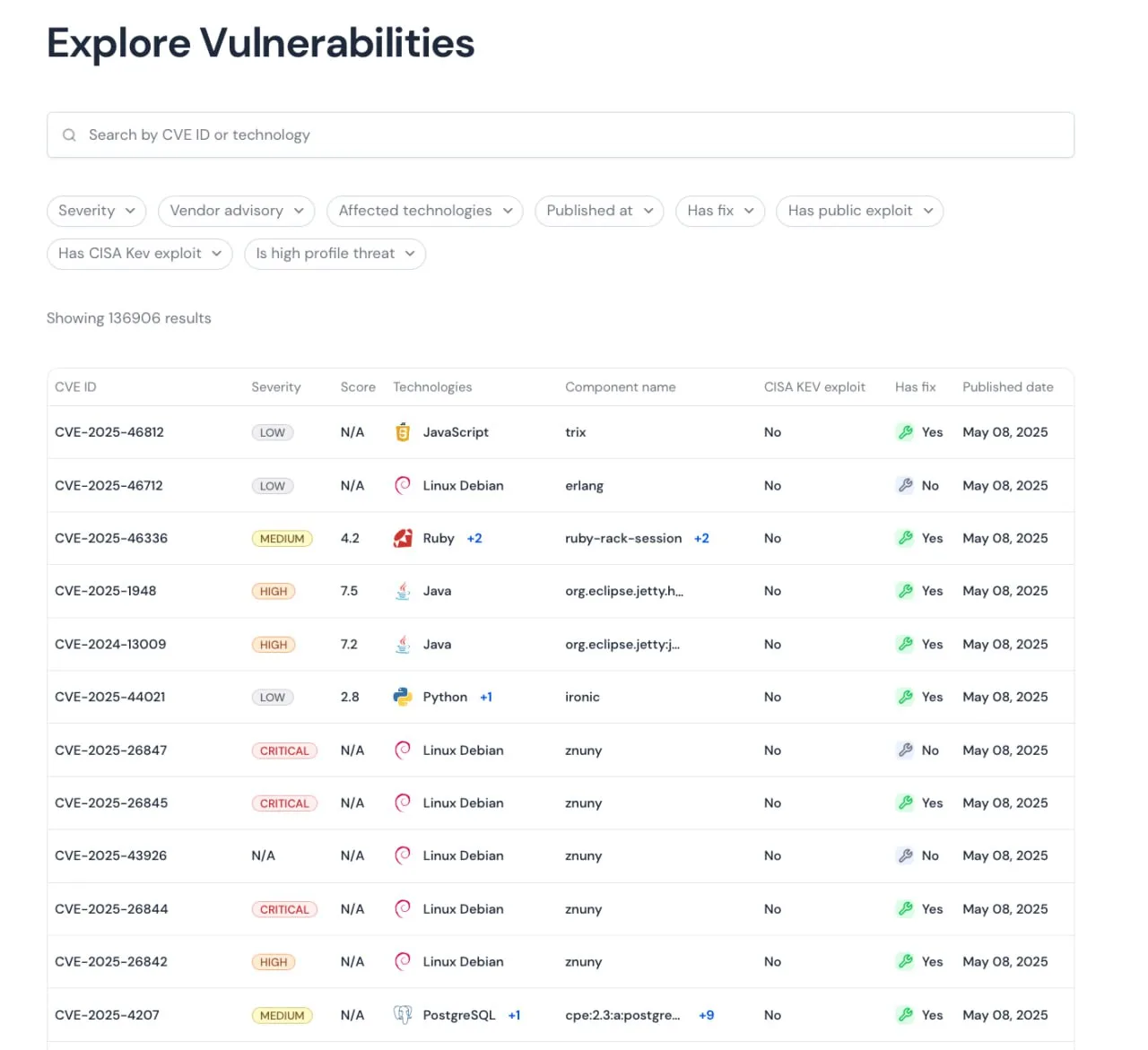The width and height of the screenshot is (1148, 1050).
Task: Click the green wrench fix icon for CVE-2025-46812
Action: [x=905, y=432]
